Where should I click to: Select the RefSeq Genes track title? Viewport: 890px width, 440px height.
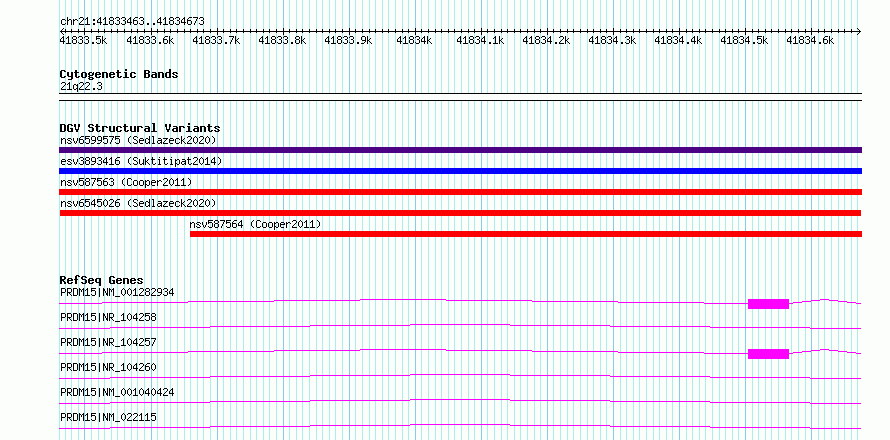102,280
